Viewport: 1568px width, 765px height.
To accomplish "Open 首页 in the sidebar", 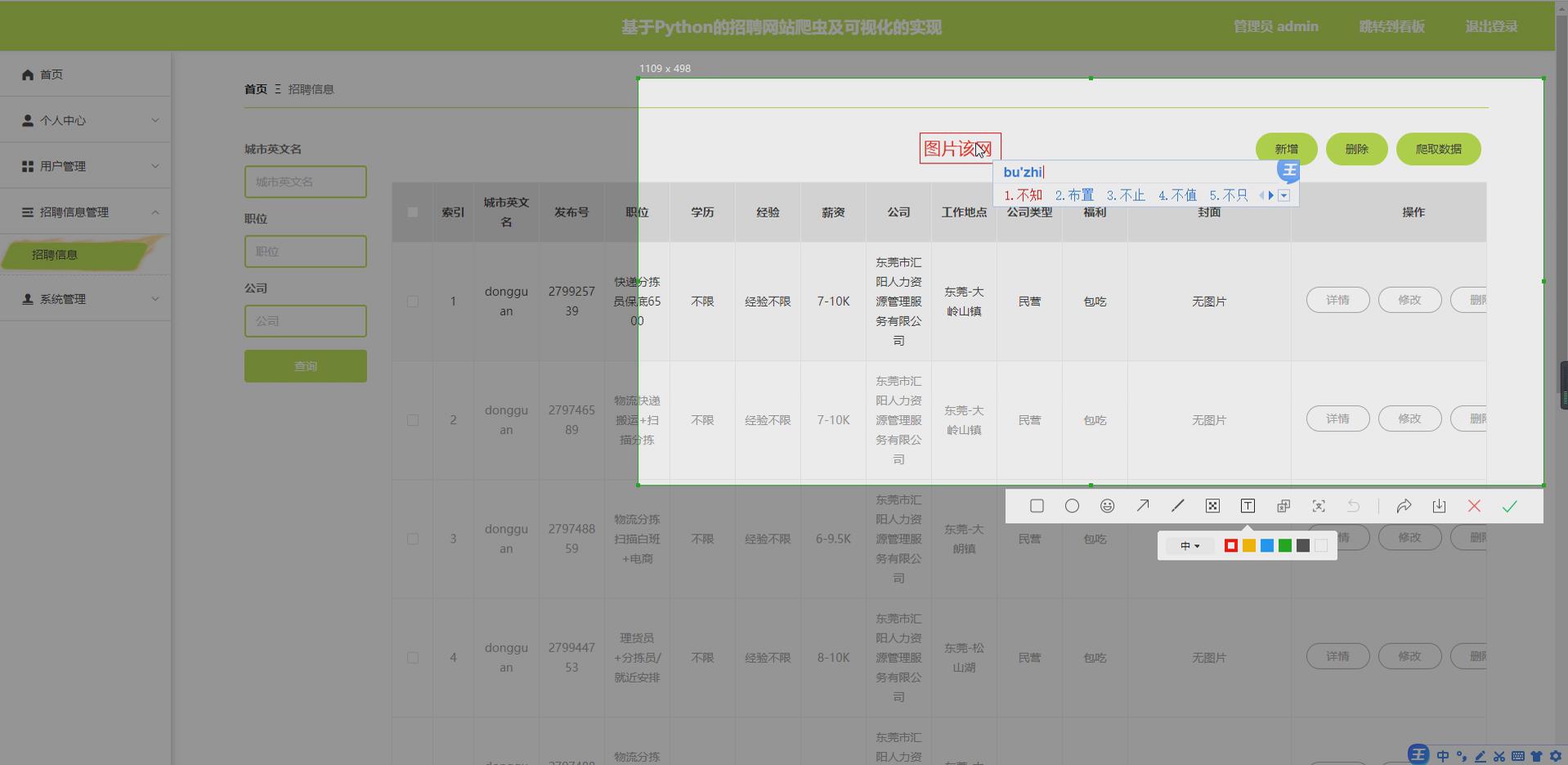I will [x=86, y=74].
